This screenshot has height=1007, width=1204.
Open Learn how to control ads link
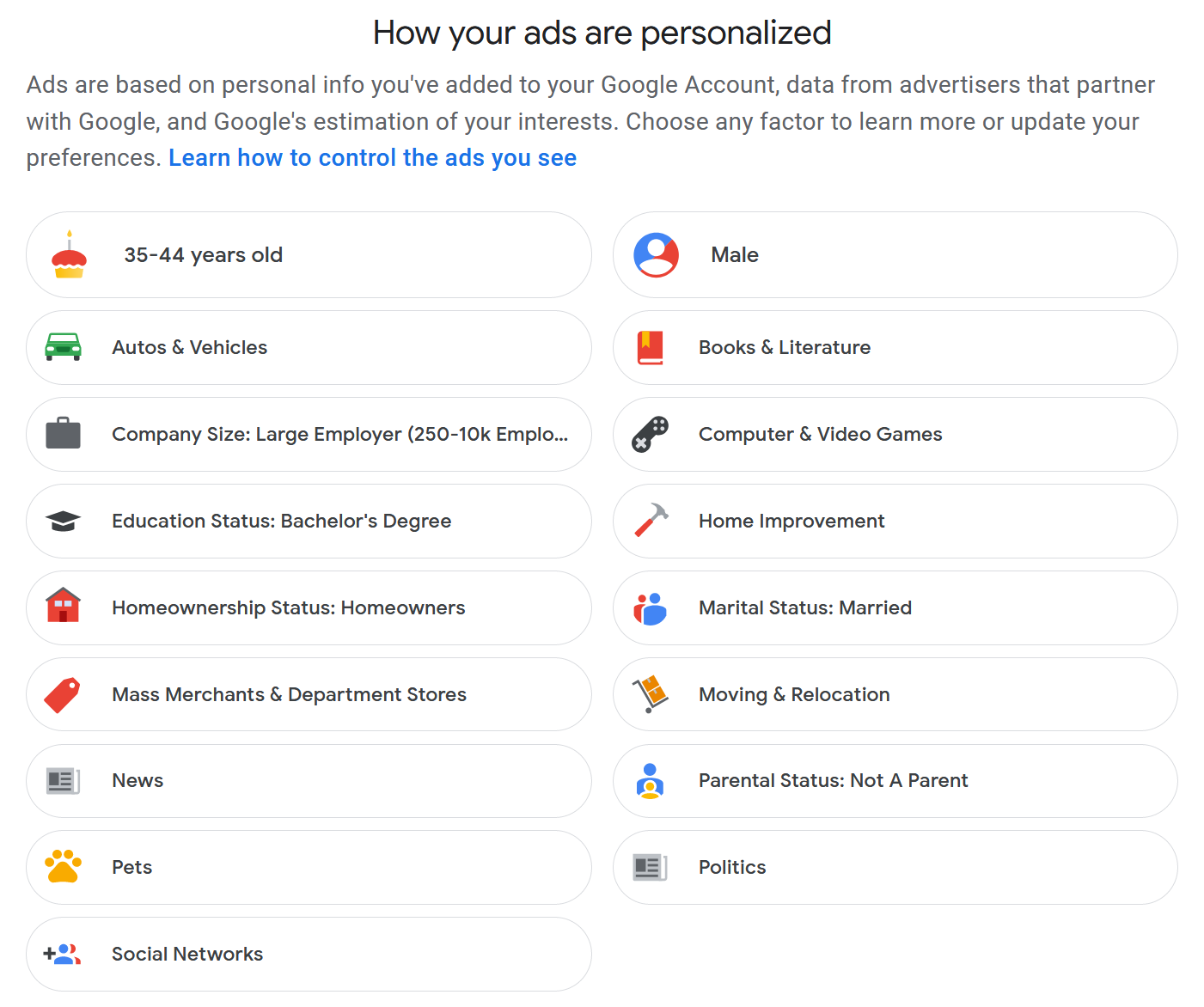click(372, 158)
